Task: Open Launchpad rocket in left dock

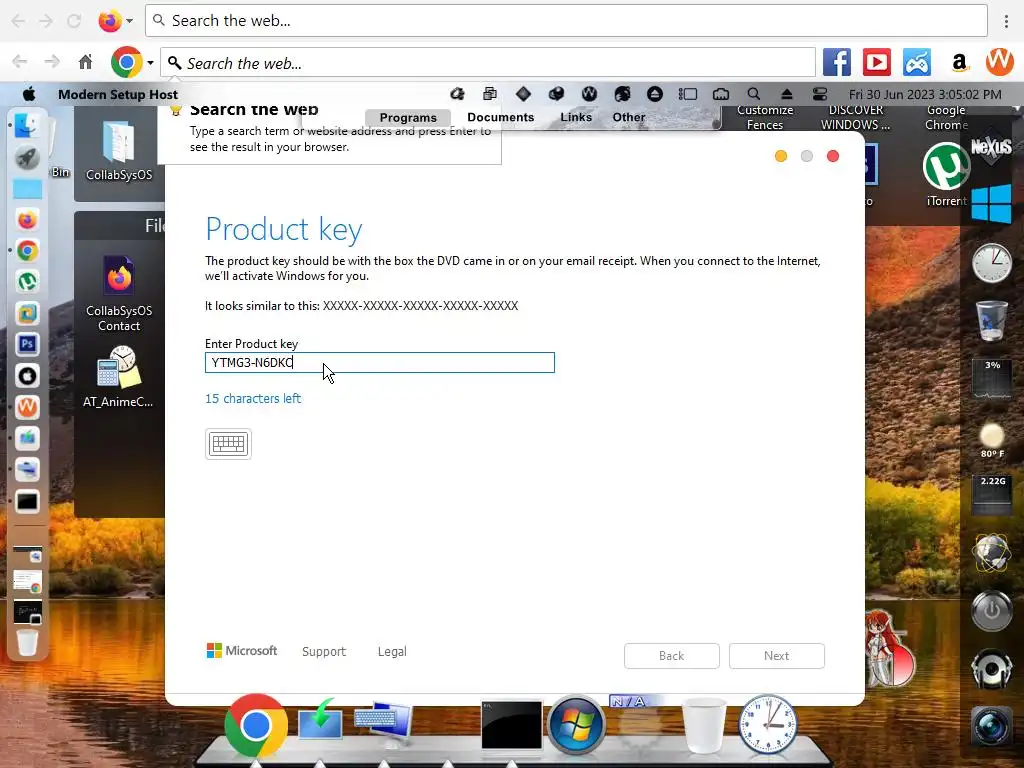Action: pyautogui.click(x=27, y=157)
